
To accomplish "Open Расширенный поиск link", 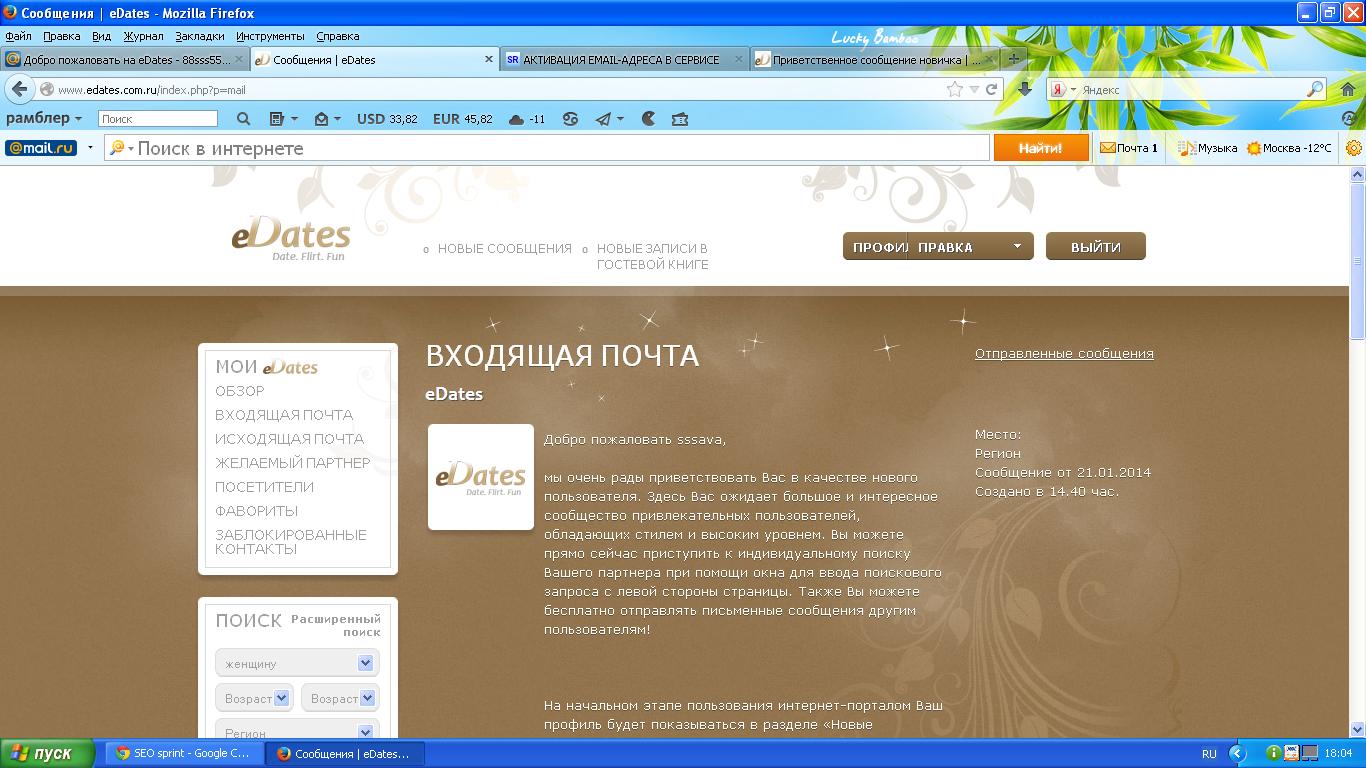I will tap(336, 625).
